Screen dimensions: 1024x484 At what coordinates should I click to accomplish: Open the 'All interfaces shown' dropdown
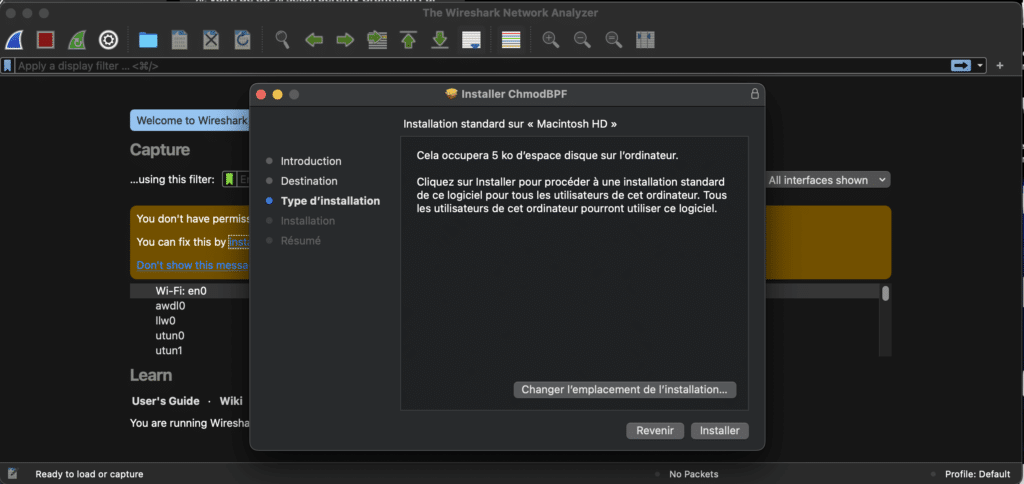(x=827, y=180)
